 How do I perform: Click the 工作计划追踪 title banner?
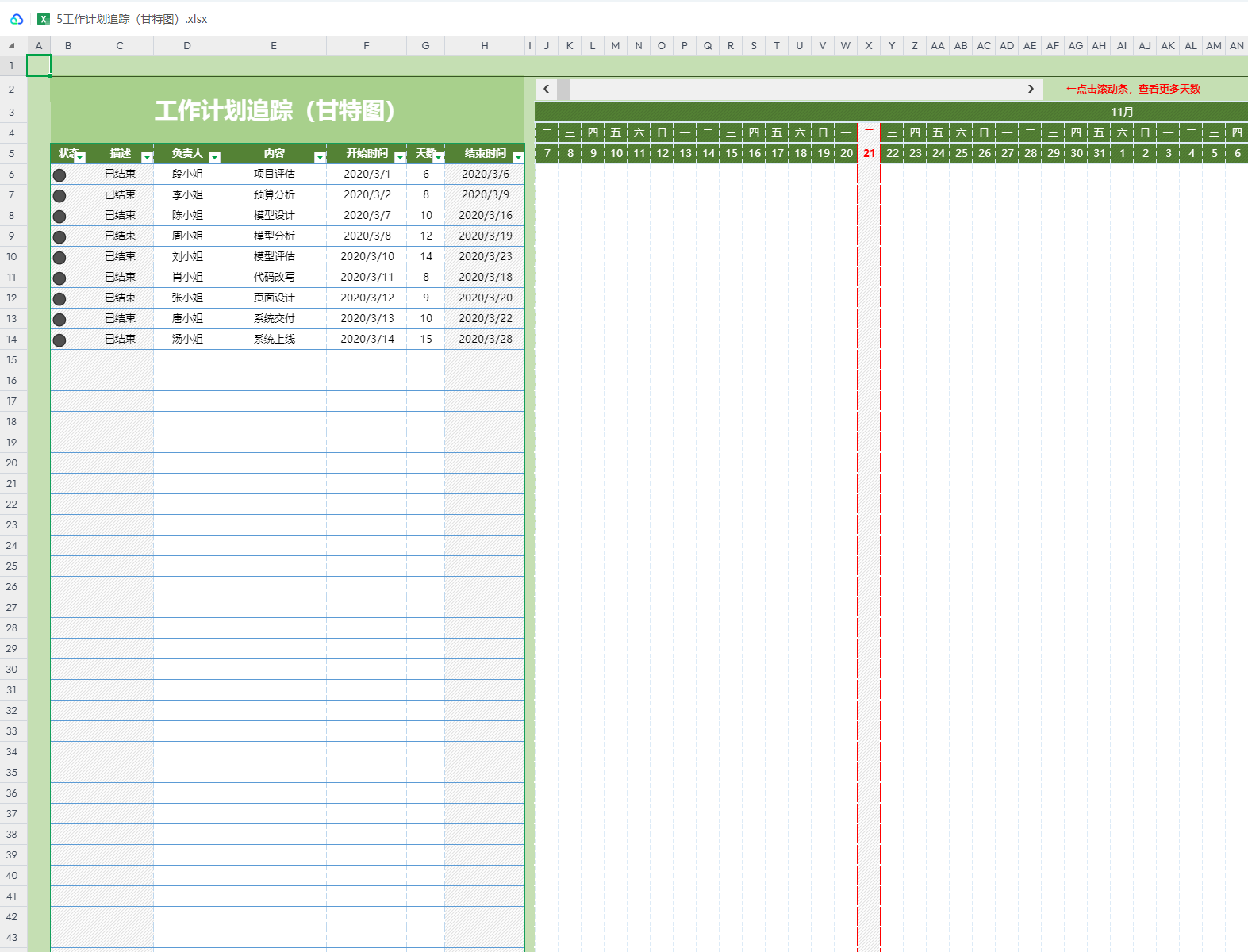tap(275, 110)
